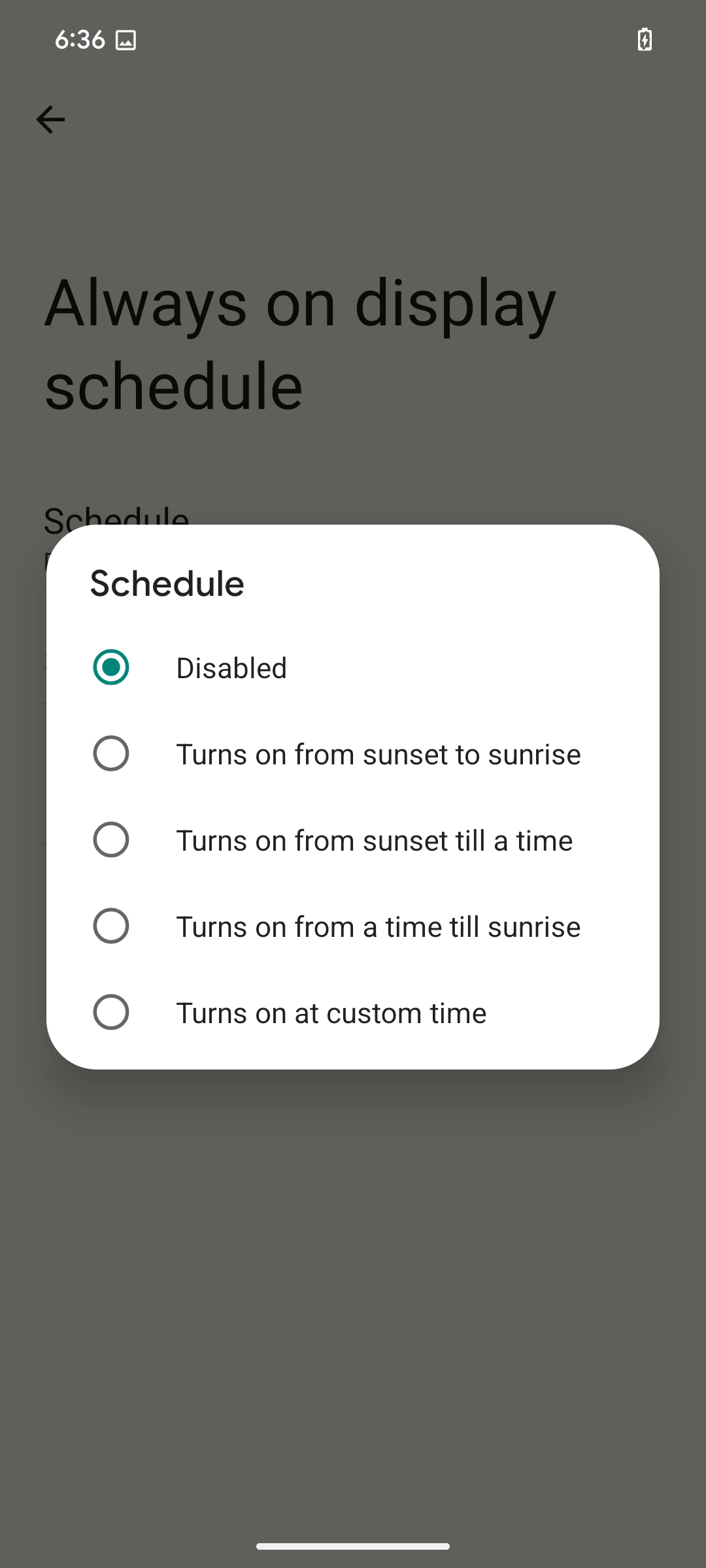Select the custom time radio button
Screen dimensions: 706x1568
[x=111, y=1012]
